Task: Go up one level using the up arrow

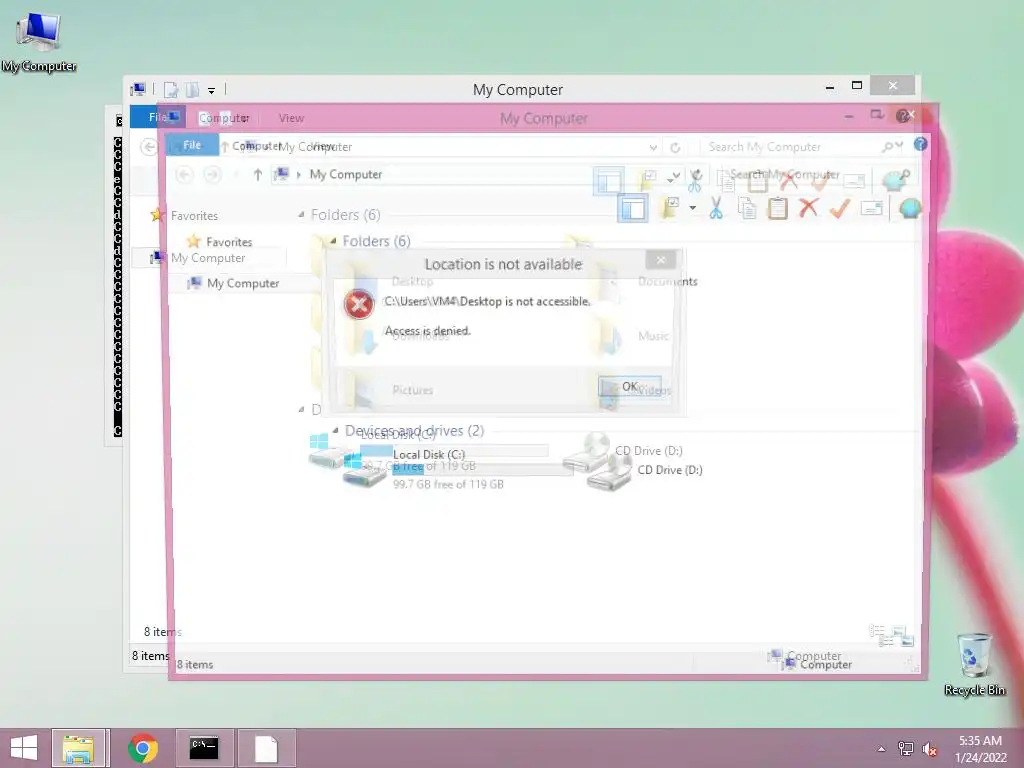Action: point(257,174)
